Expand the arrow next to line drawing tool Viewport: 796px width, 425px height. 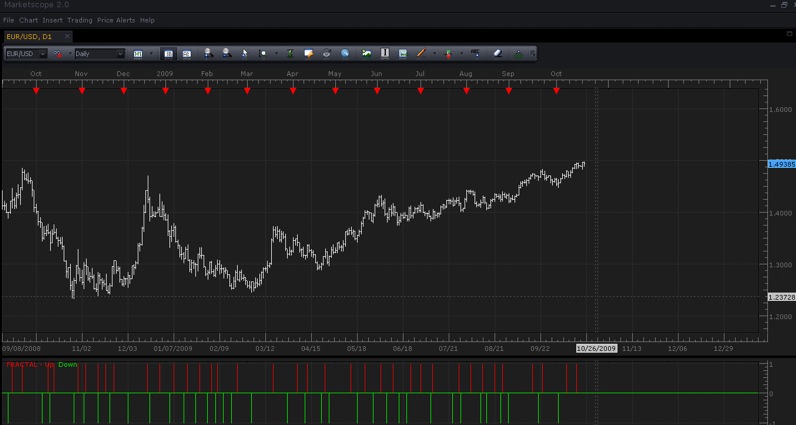click(435, 53)
